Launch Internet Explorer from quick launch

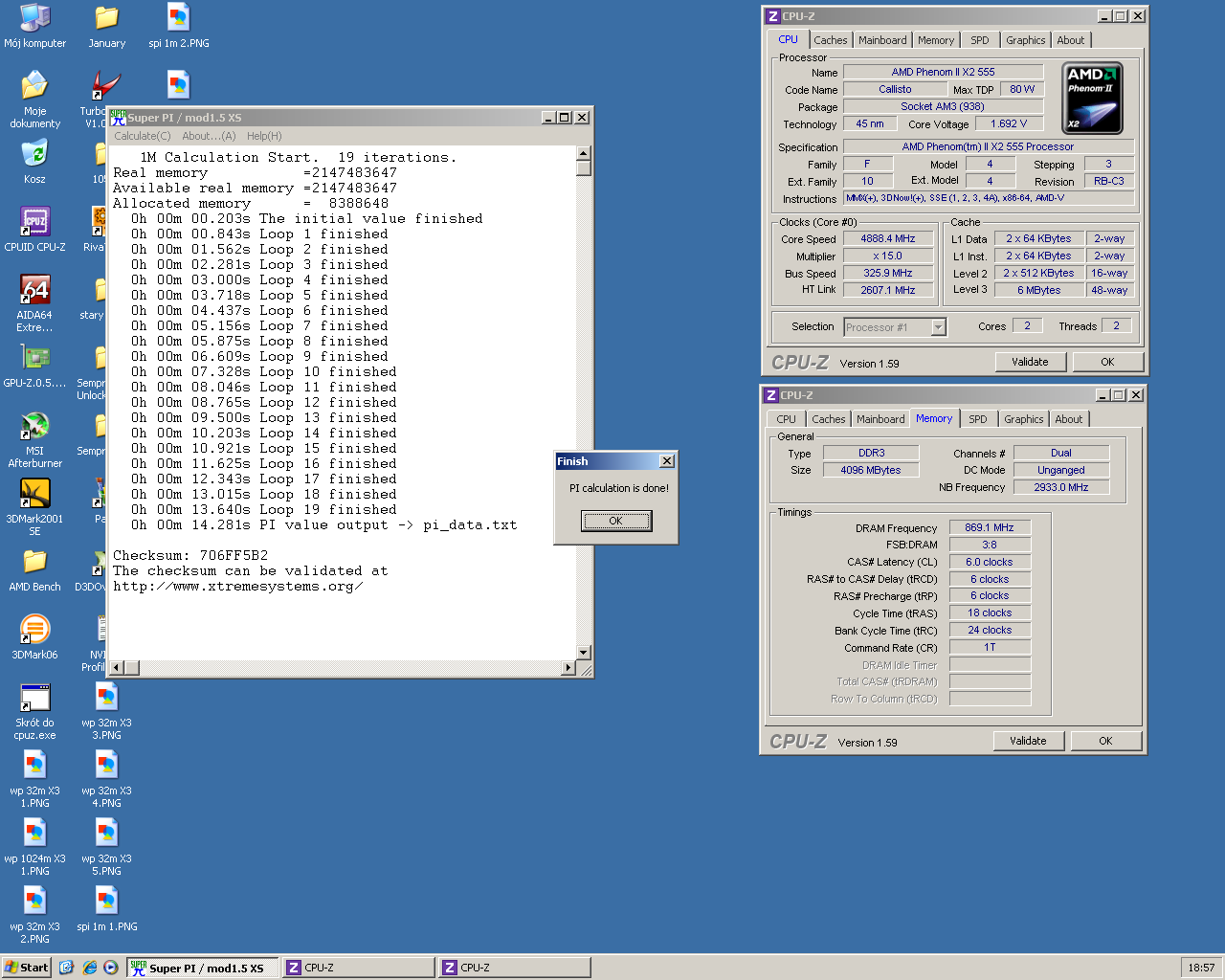(89, 968)
